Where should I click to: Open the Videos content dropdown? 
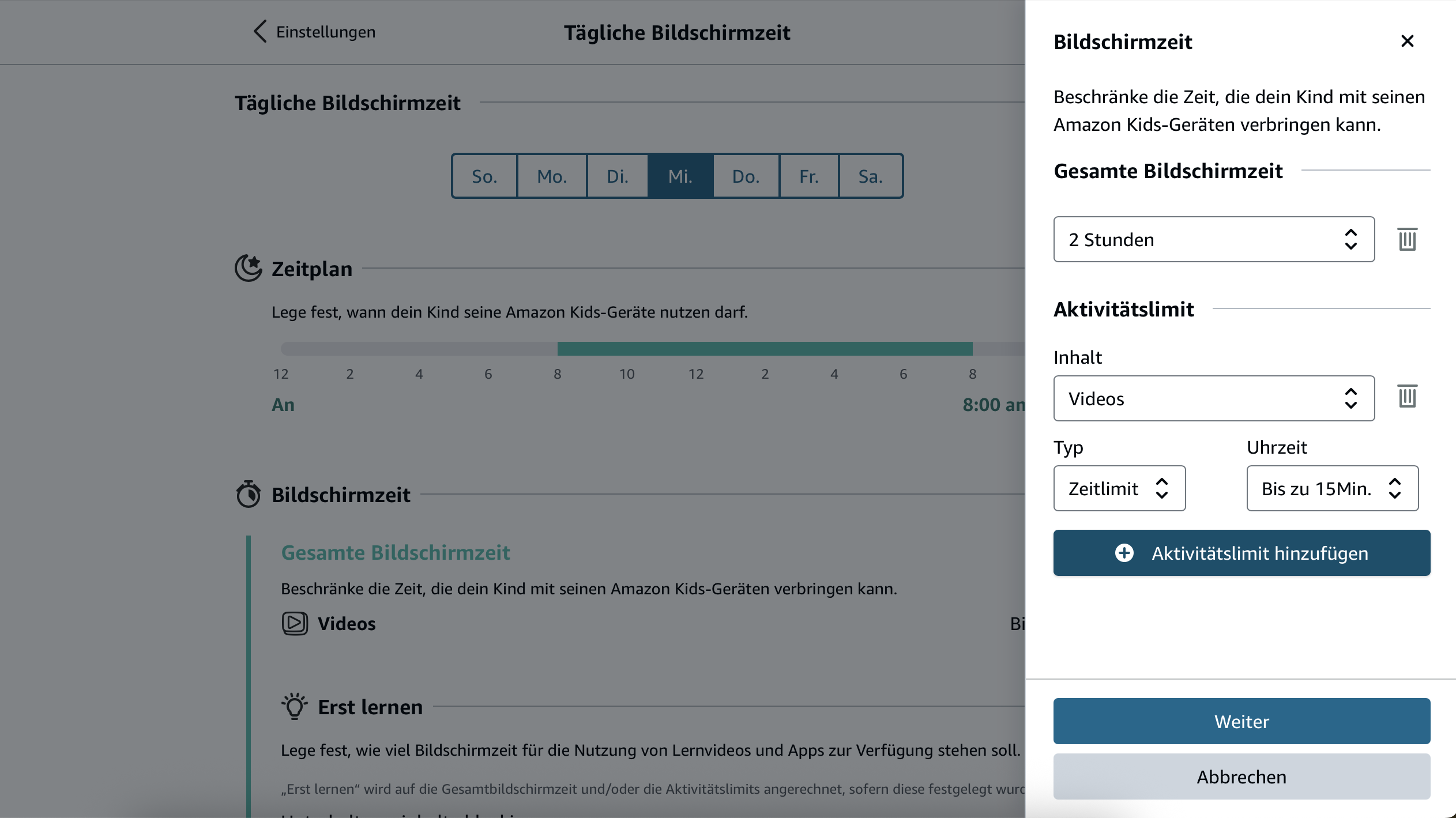(x=1213, y=398)
